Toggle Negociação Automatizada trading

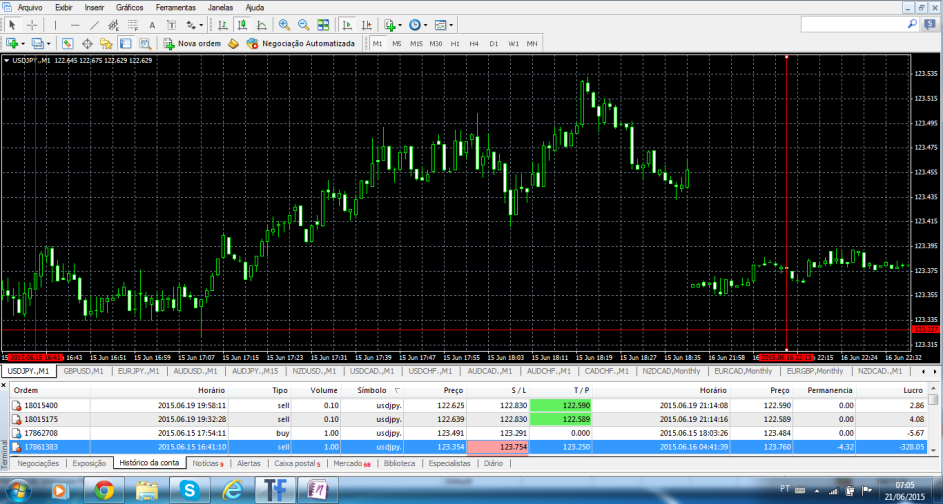click(300, 43)
